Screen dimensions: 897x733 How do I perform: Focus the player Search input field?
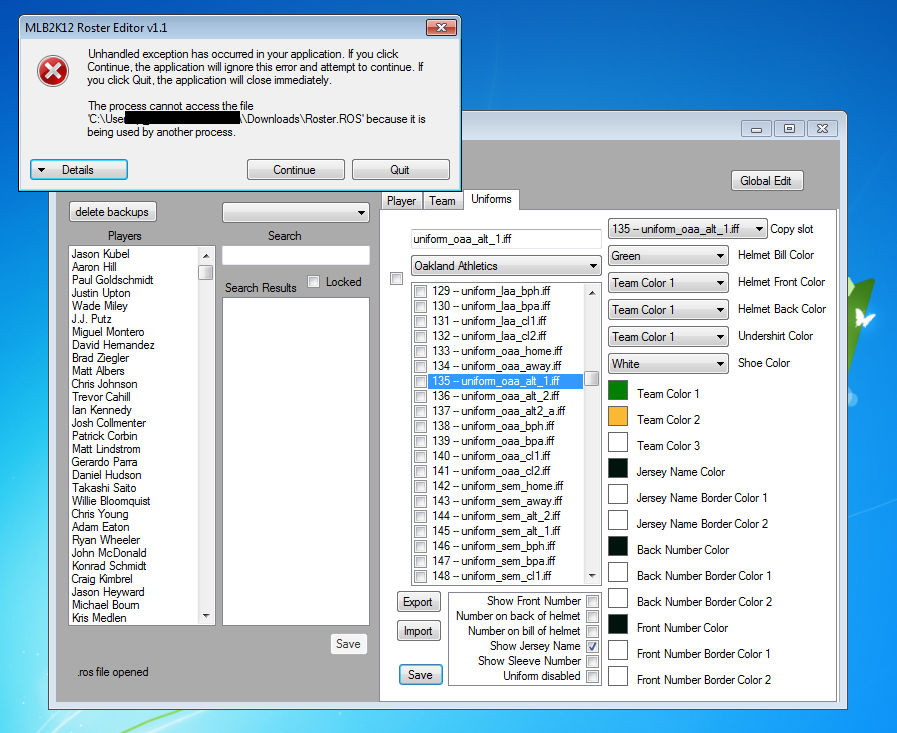pos(296,255)
